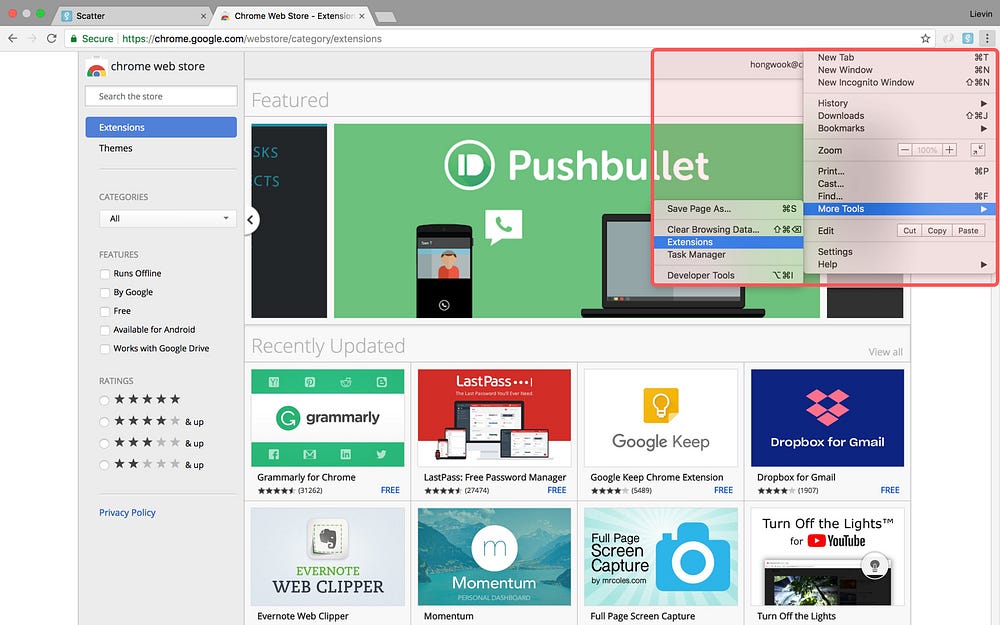Click Cut in the Edit row
The image size is (1000, 625).
point(909,231)
